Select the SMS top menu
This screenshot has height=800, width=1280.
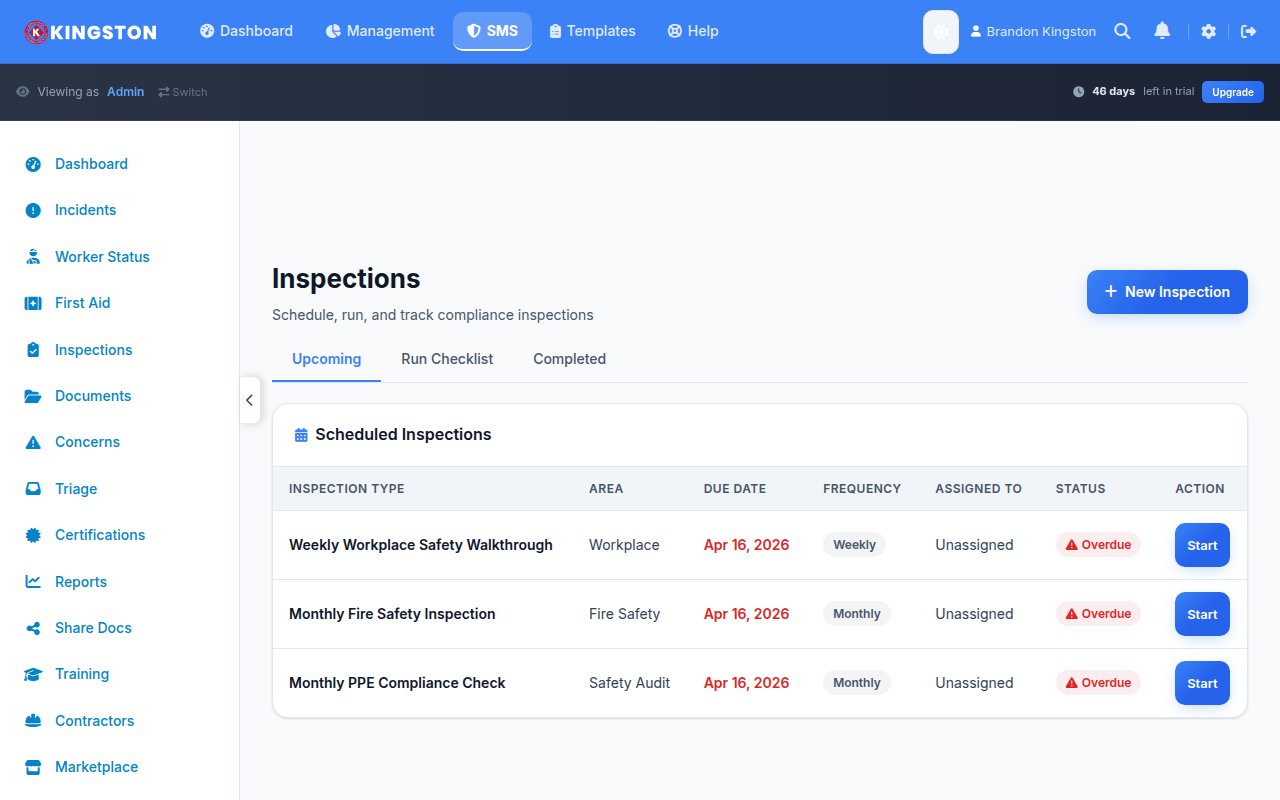coord(492,31)
